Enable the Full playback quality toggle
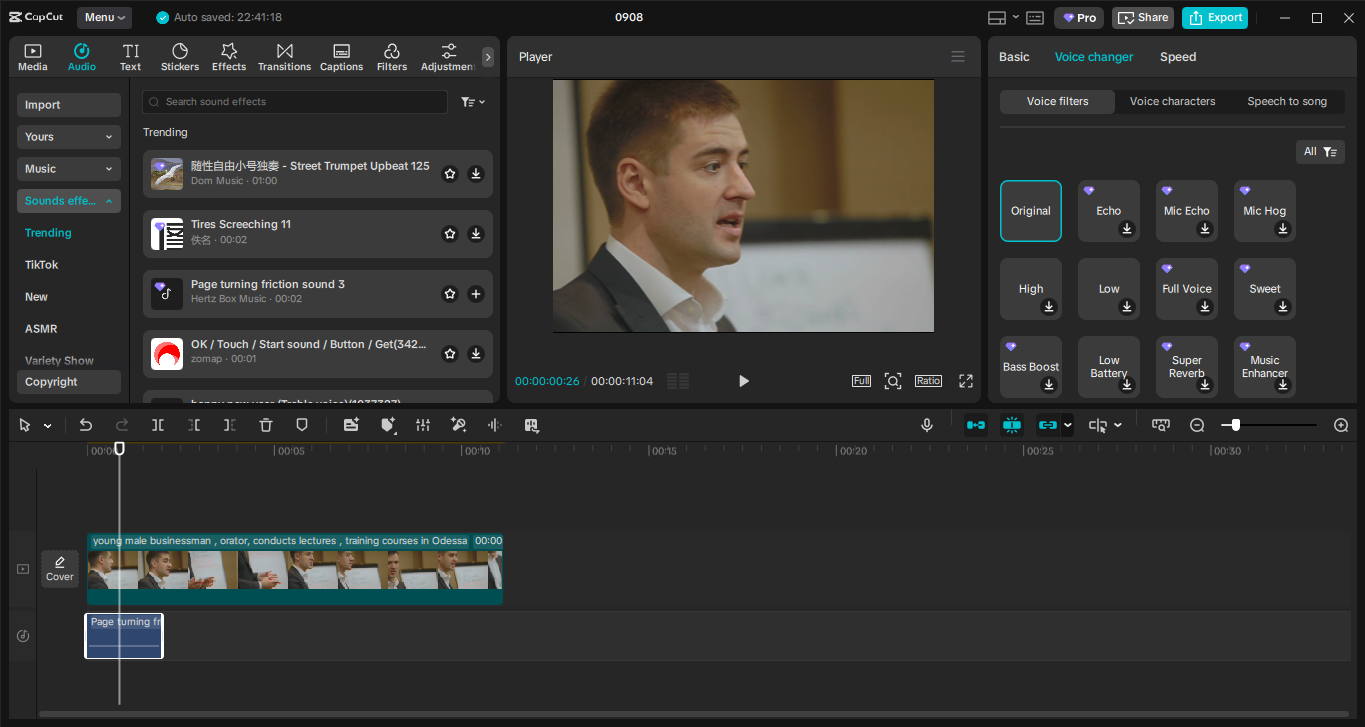The height and width of the screenshot is (727, 1365). tap(860, 380)
